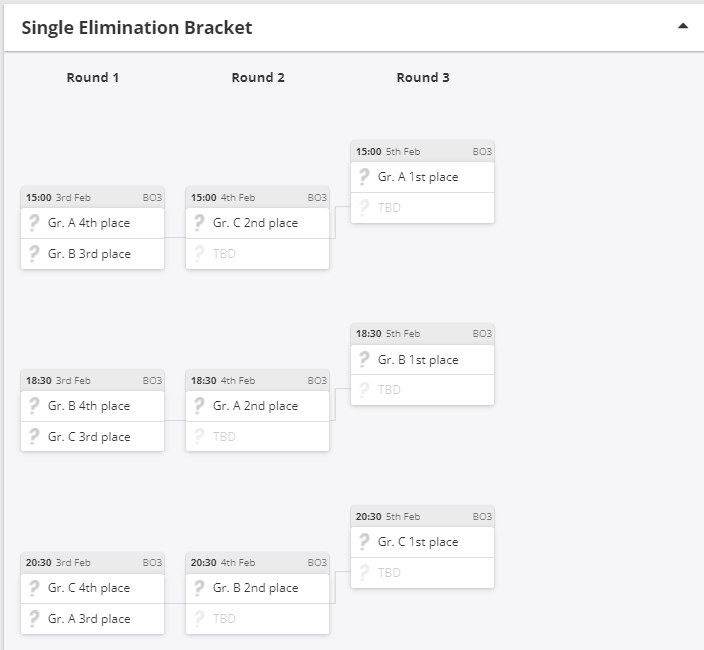Click the Single Elimination Bracket title

(x=137, y=28)
